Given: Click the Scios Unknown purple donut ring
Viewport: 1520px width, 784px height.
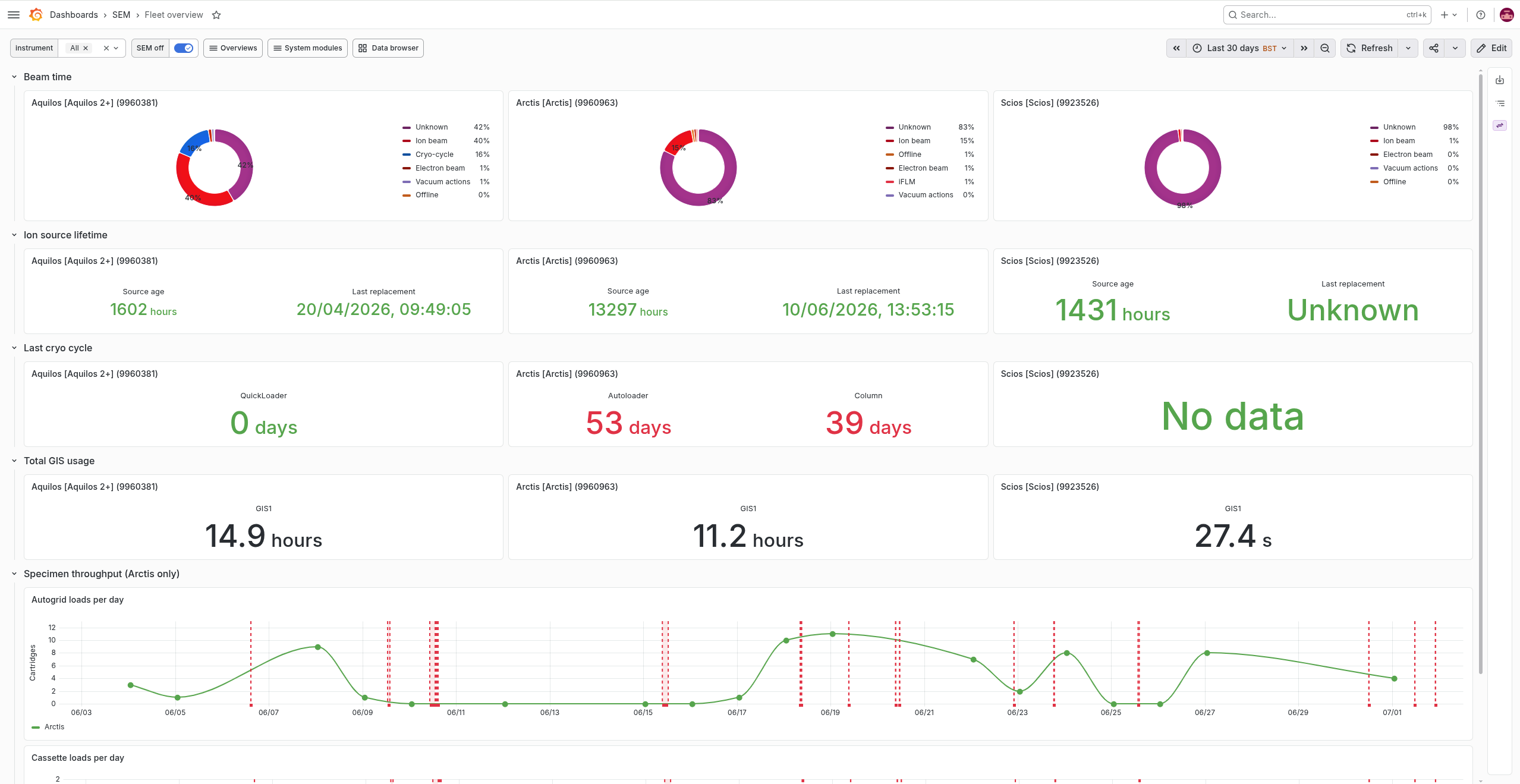Looking at the screenshot, I should pyautogui.click(x=1150, y=168).
